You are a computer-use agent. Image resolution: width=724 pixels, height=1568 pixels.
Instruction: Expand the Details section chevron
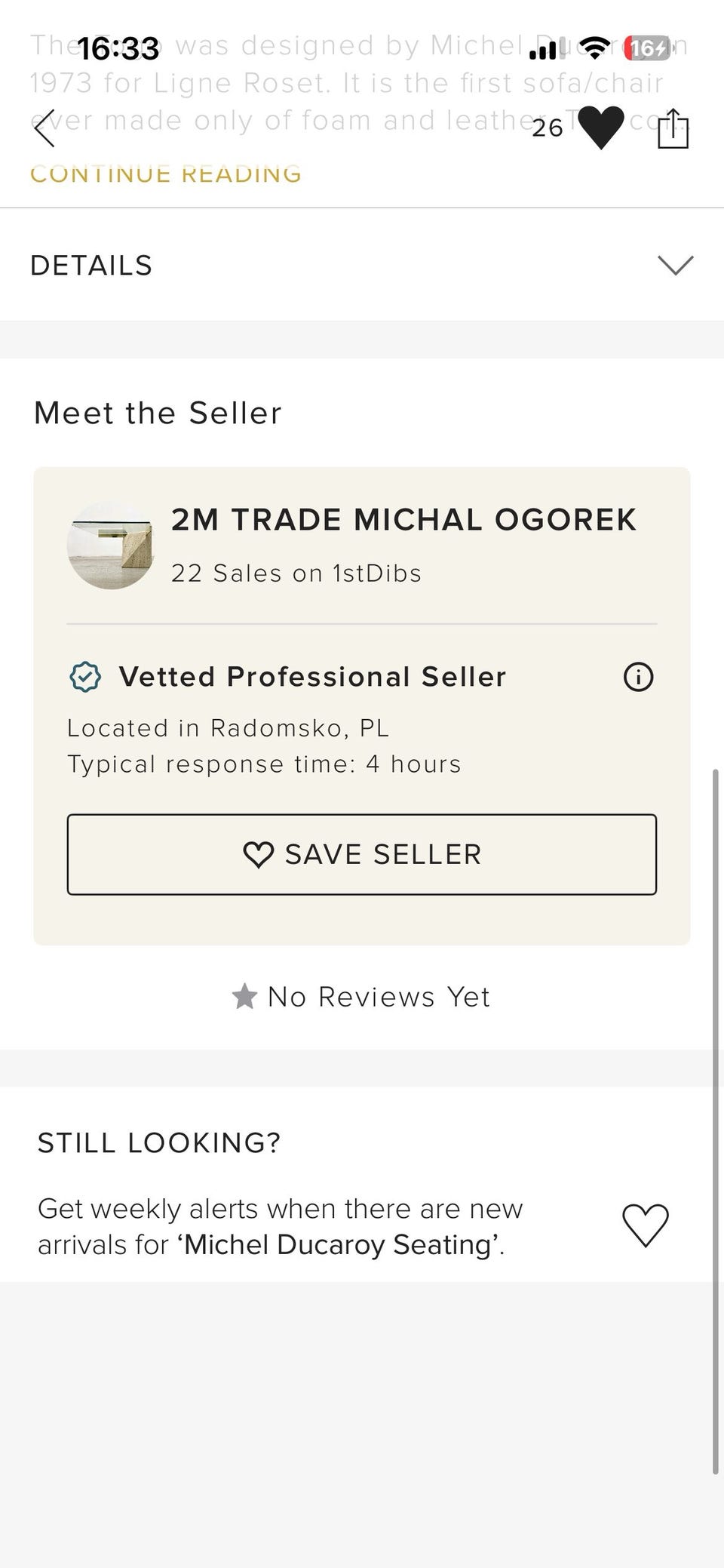675,265
